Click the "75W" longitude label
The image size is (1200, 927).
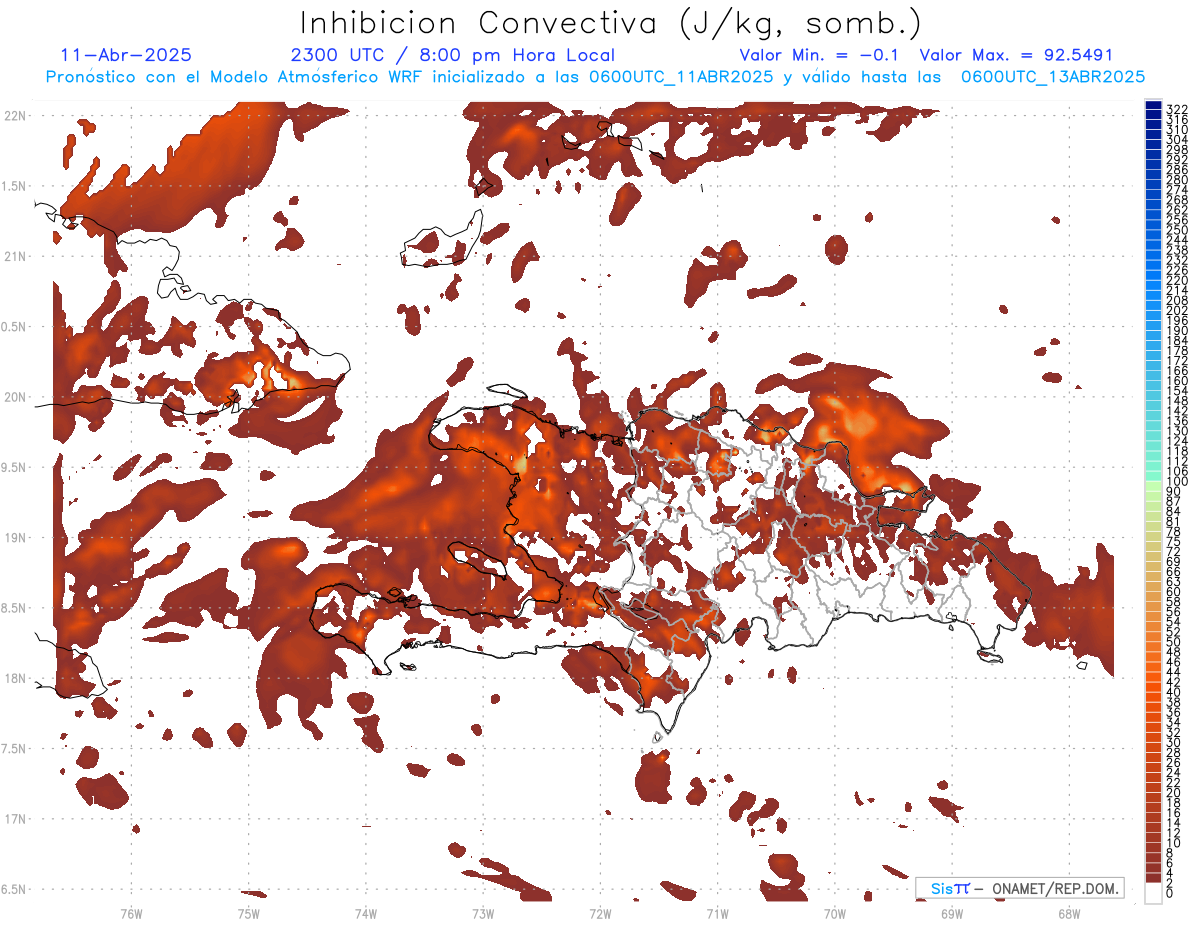tap(248, 913)
